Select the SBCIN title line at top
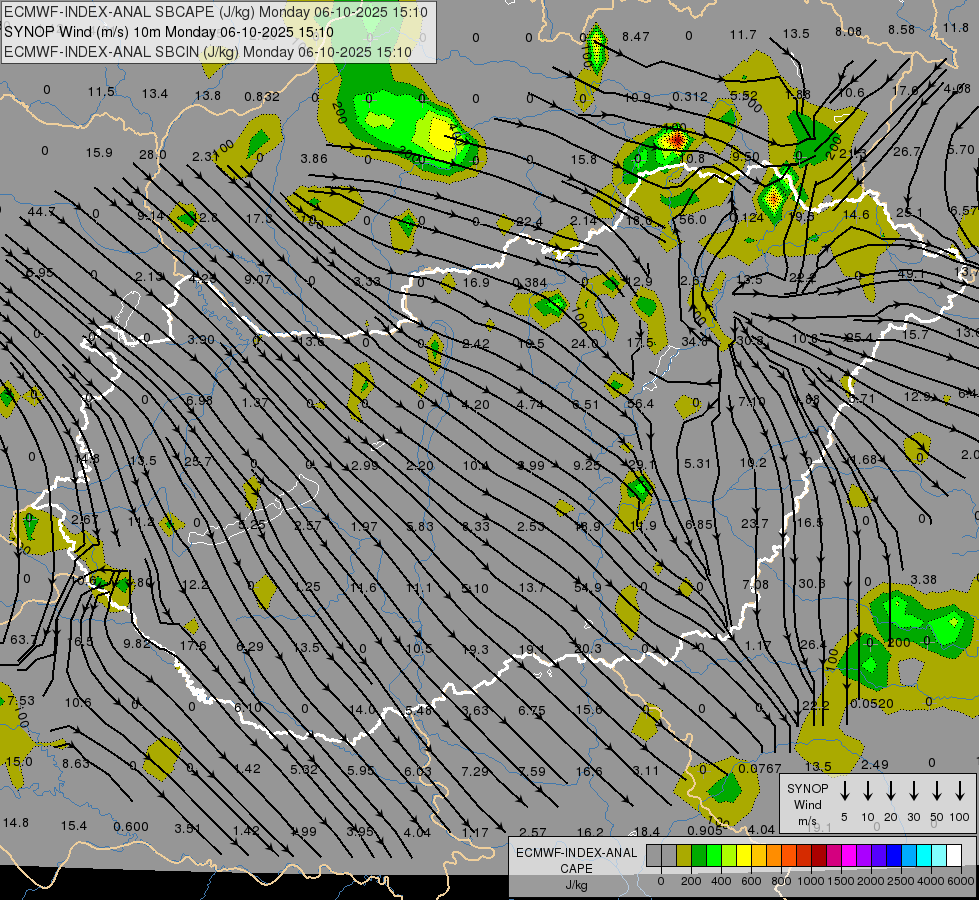Screen dimensions: 979x900 pyautogui.click(x=208, y=52)
